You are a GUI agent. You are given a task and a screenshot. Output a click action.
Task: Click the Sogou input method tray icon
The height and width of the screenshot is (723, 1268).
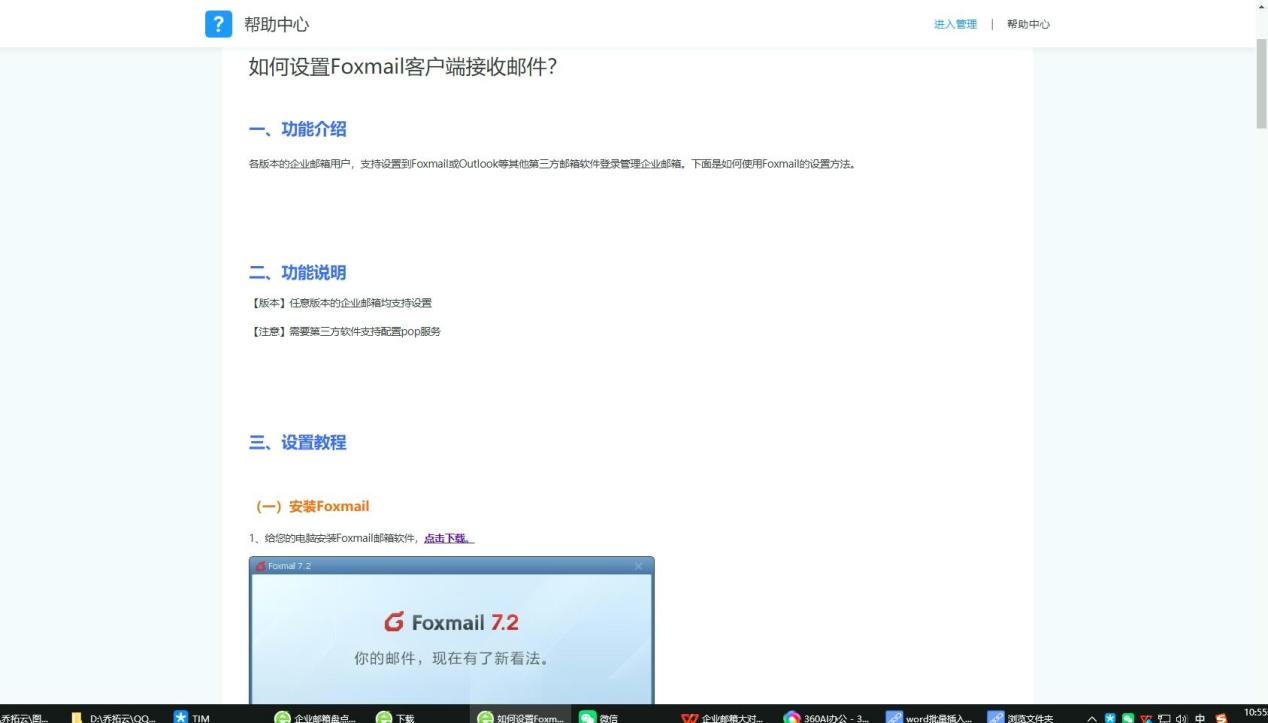1221,718
